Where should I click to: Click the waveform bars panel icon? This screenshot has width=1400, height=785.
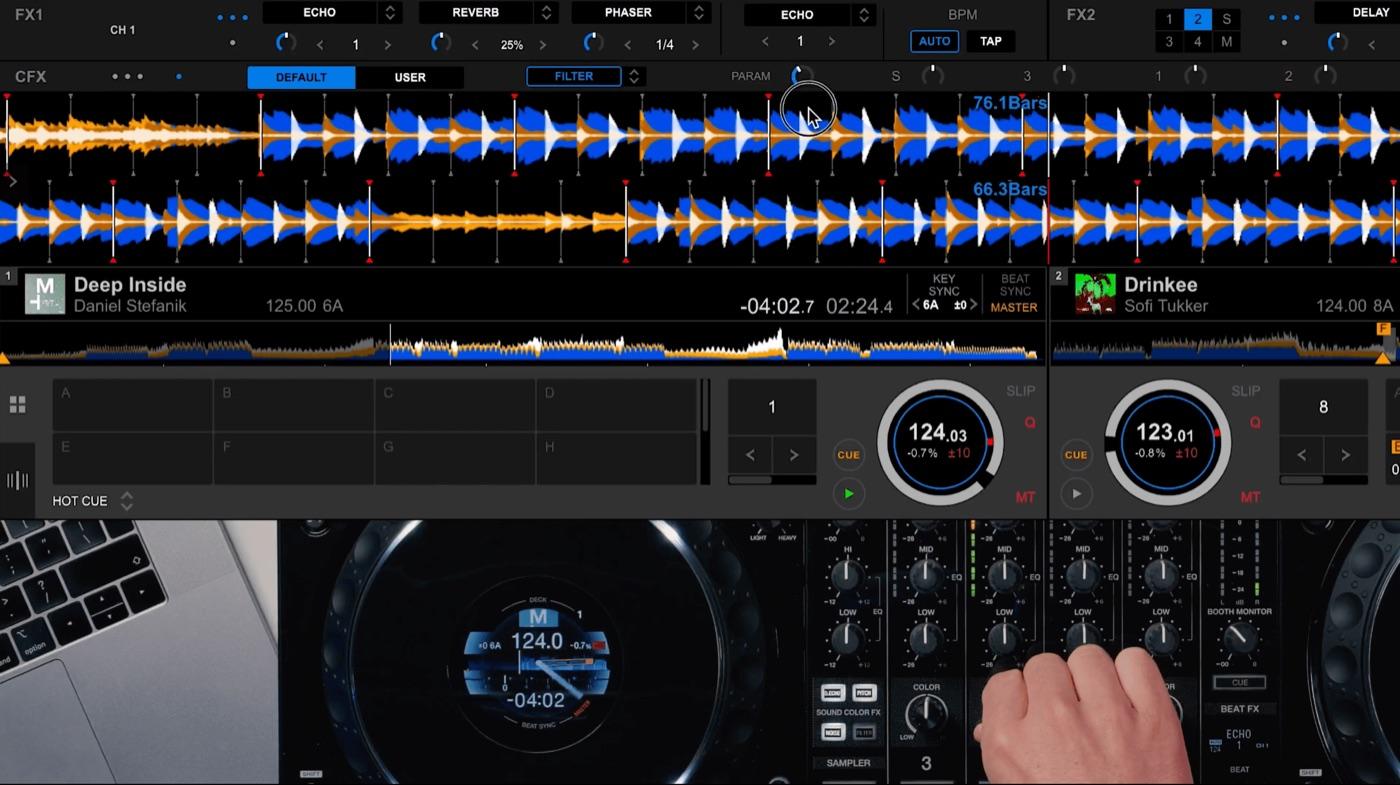pos(17,481)
